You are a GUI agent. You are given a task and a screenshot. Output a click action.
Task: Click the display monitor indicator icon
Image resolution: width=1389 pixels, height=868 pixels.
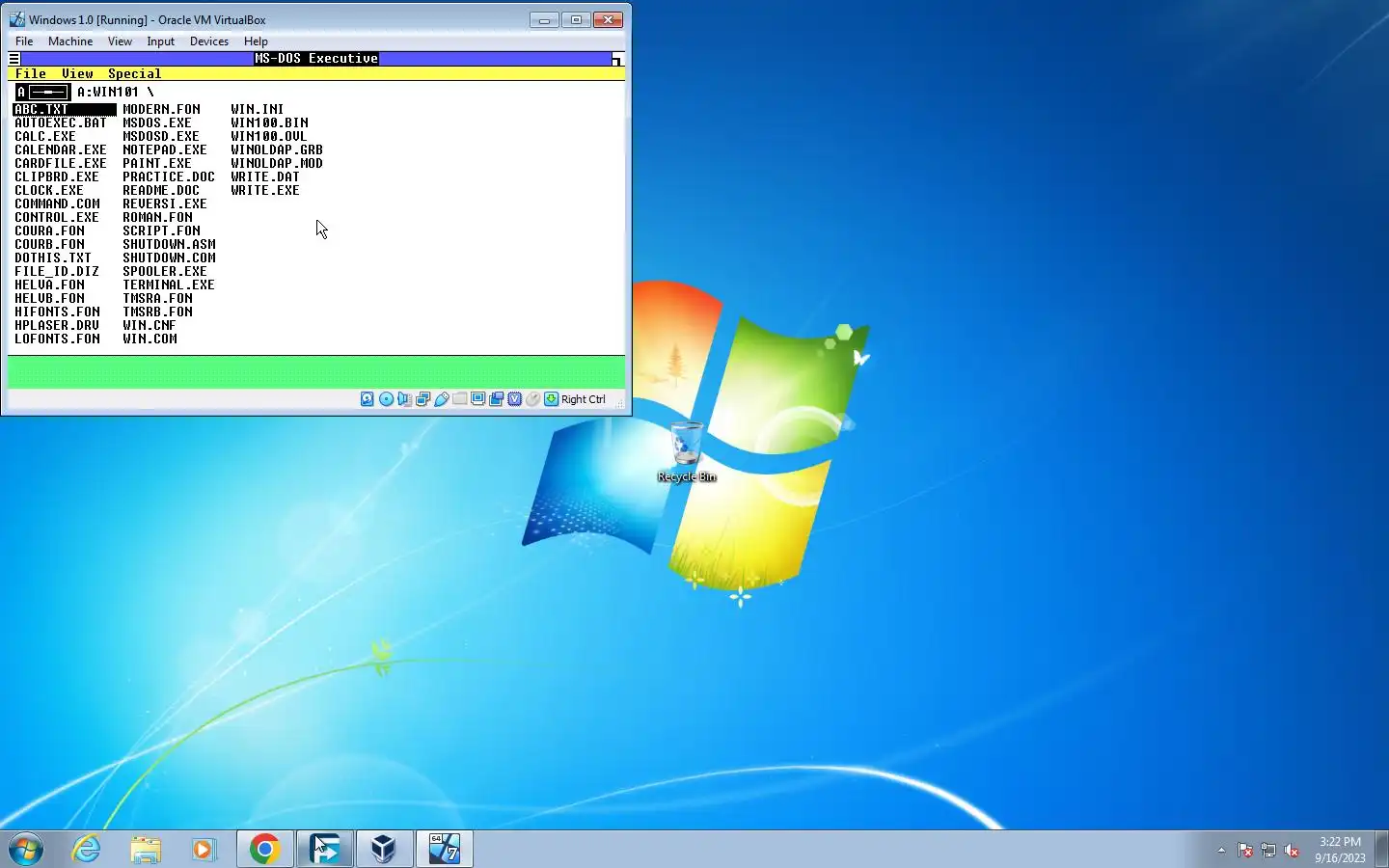coord(477,399)
